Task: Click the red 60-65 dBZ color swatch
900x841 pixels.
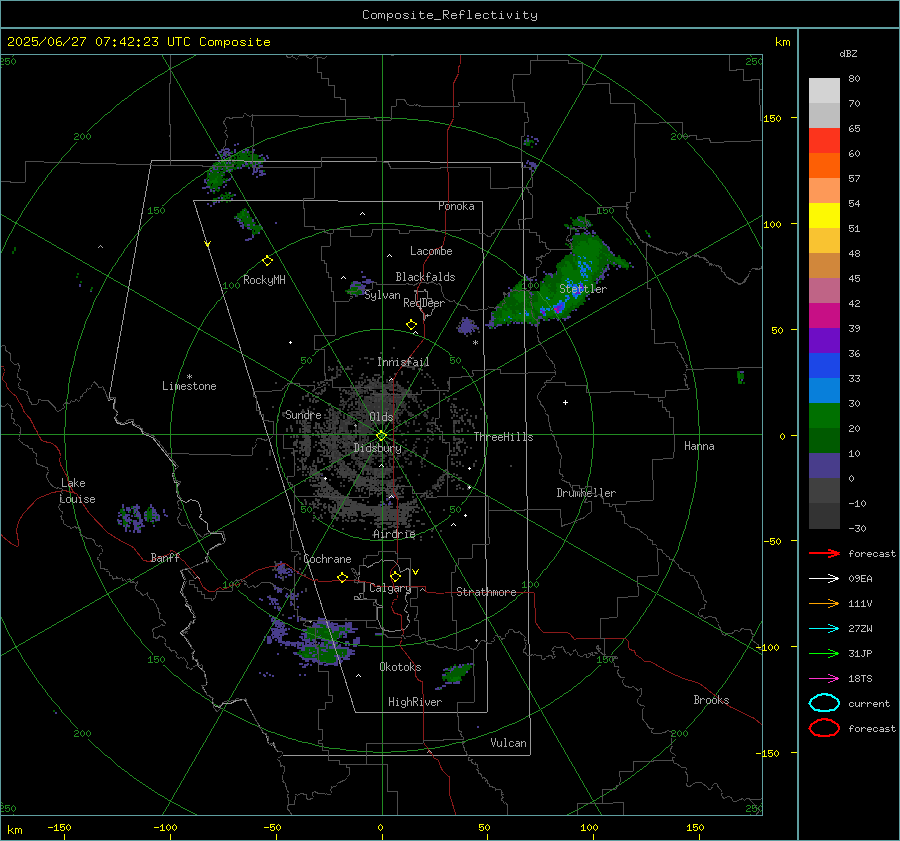Action: click(x=824, y=141)
